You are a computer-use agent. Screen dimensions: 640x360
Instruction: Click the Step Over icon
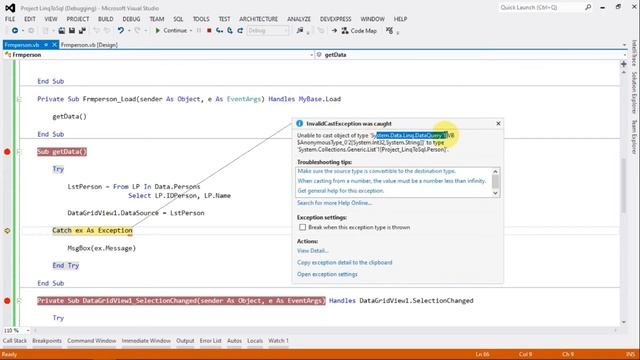tap(230, 31)
